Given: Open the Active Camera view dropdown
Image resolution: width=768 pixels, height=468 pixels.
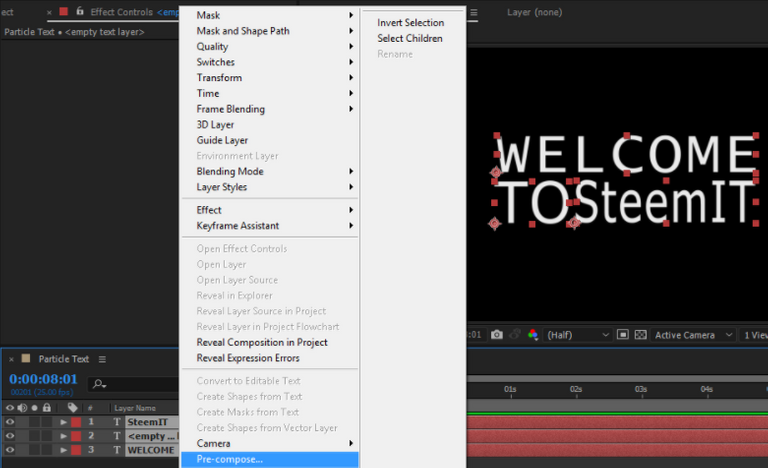Looking at the screenshot, I should click(x=693, y=335).
